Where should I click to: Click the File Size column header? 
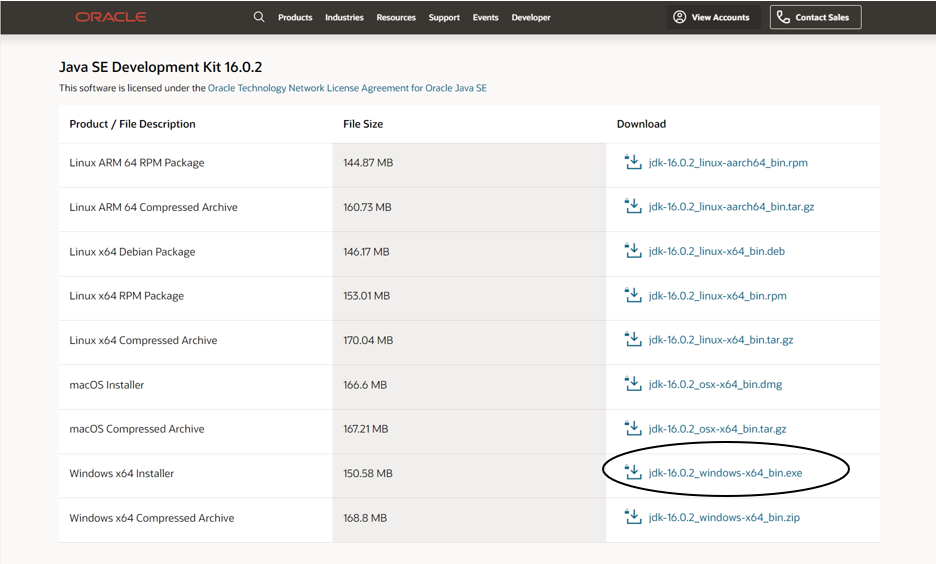[363, 124]
